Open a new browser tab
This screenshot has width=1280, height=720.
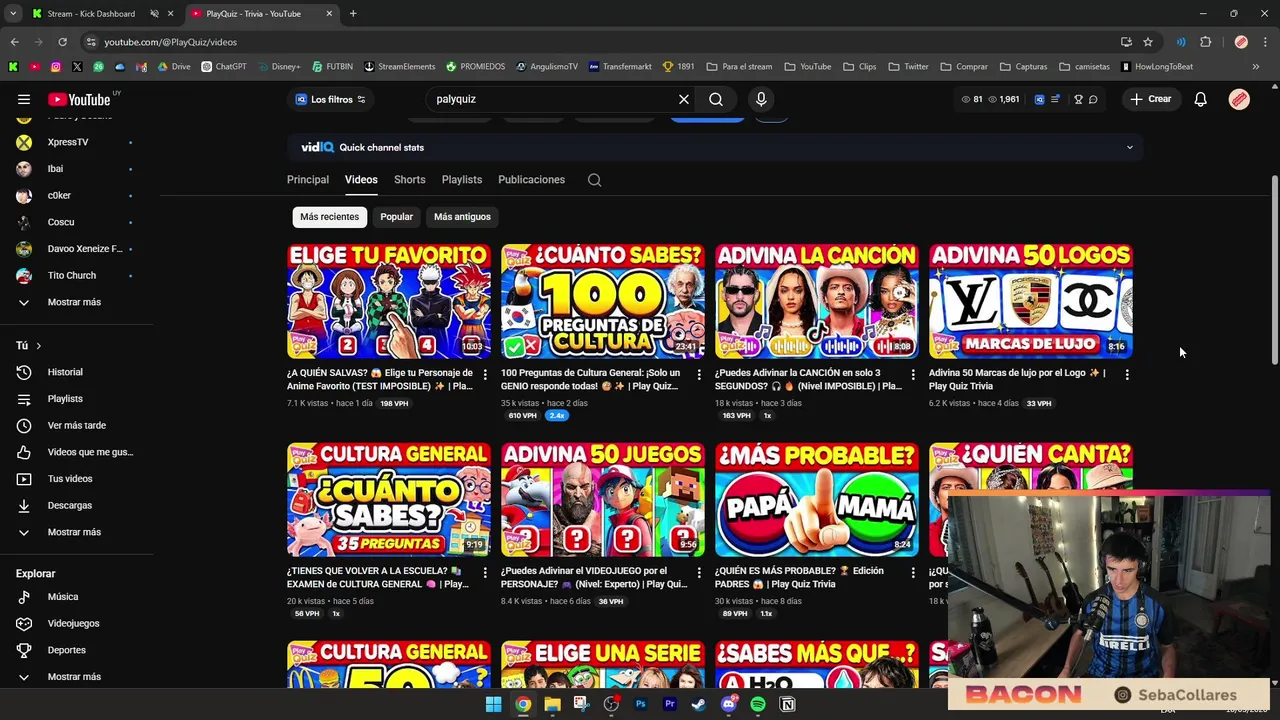[x=352, y=14]
